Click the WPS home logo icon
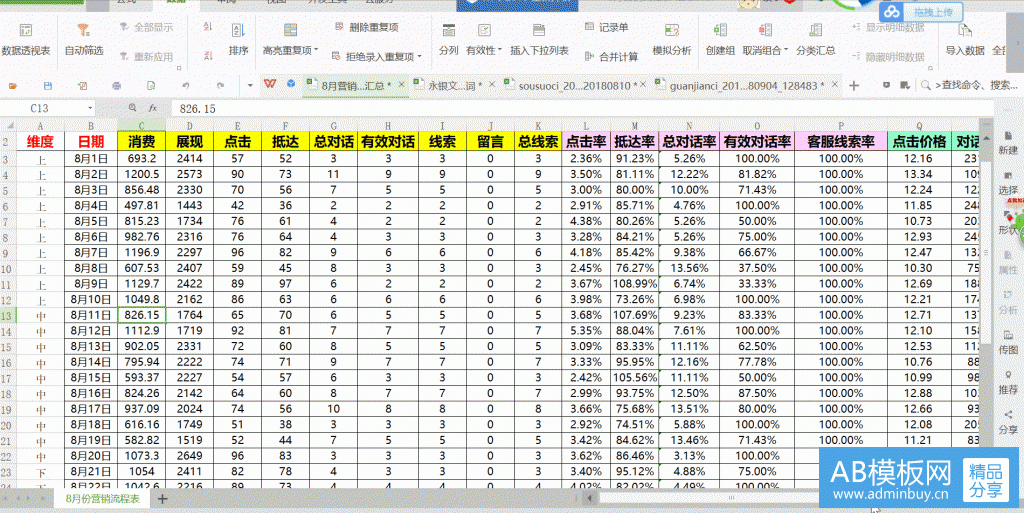The image size is (1024, 513). [x=270, y=84]
